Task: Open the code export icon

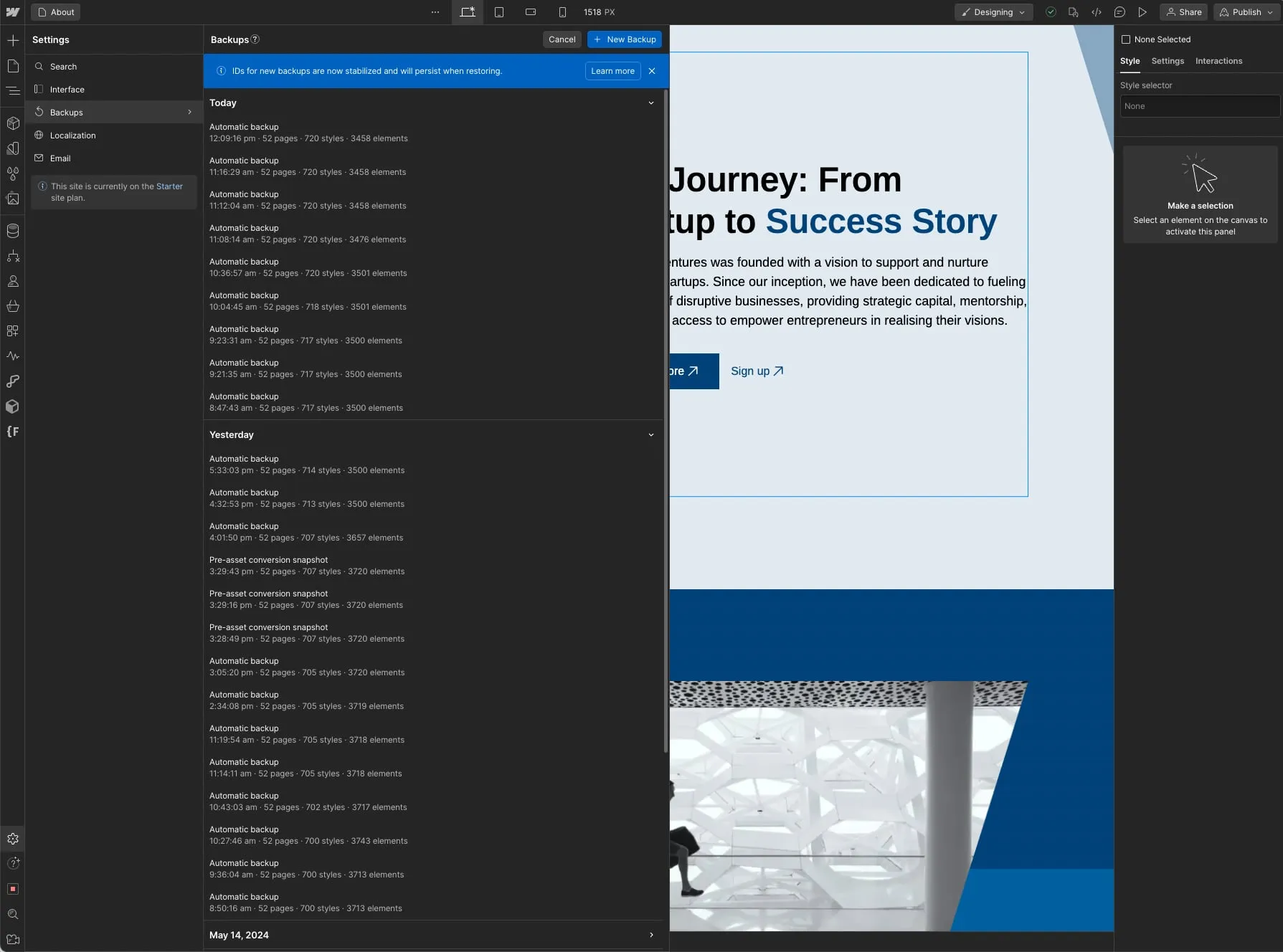Action: pos(1097,12)
